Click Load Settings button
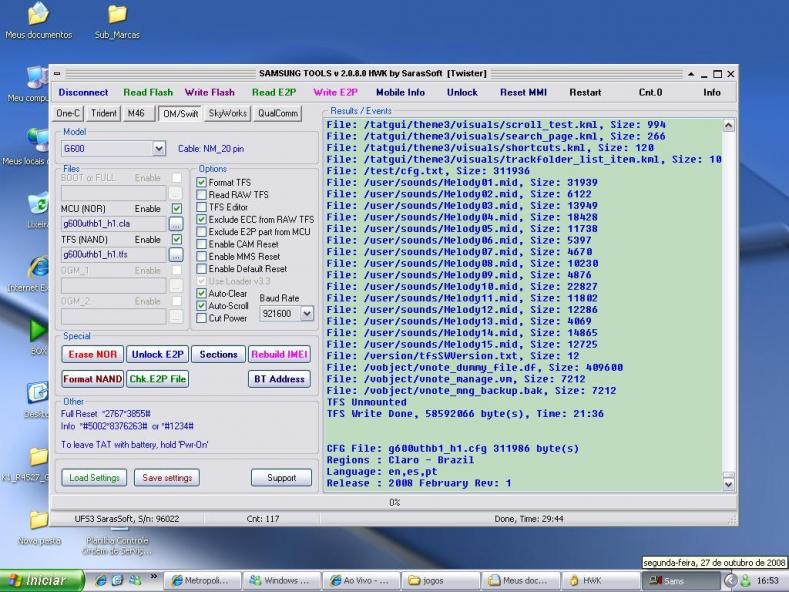 click(x=94, y=478)
